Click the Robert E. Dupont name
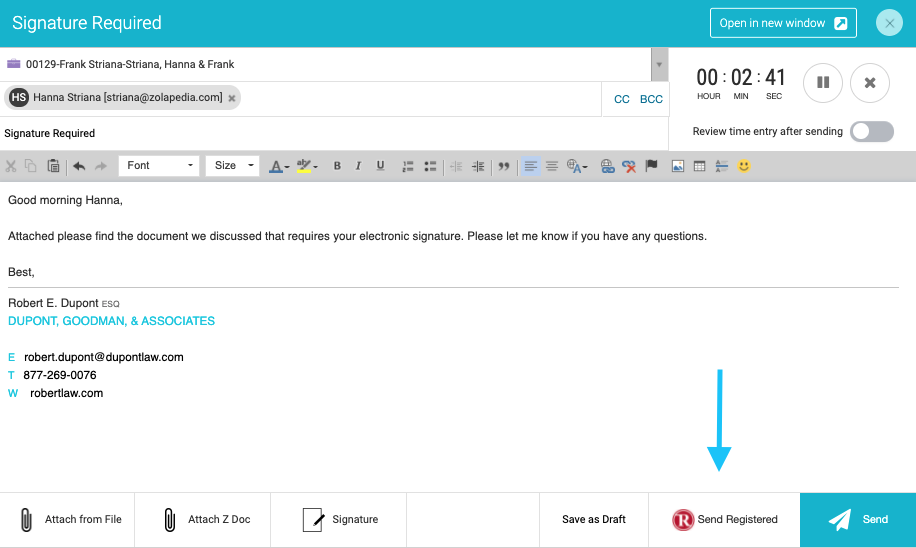The image size is (916, 548). tap(53, 303)
